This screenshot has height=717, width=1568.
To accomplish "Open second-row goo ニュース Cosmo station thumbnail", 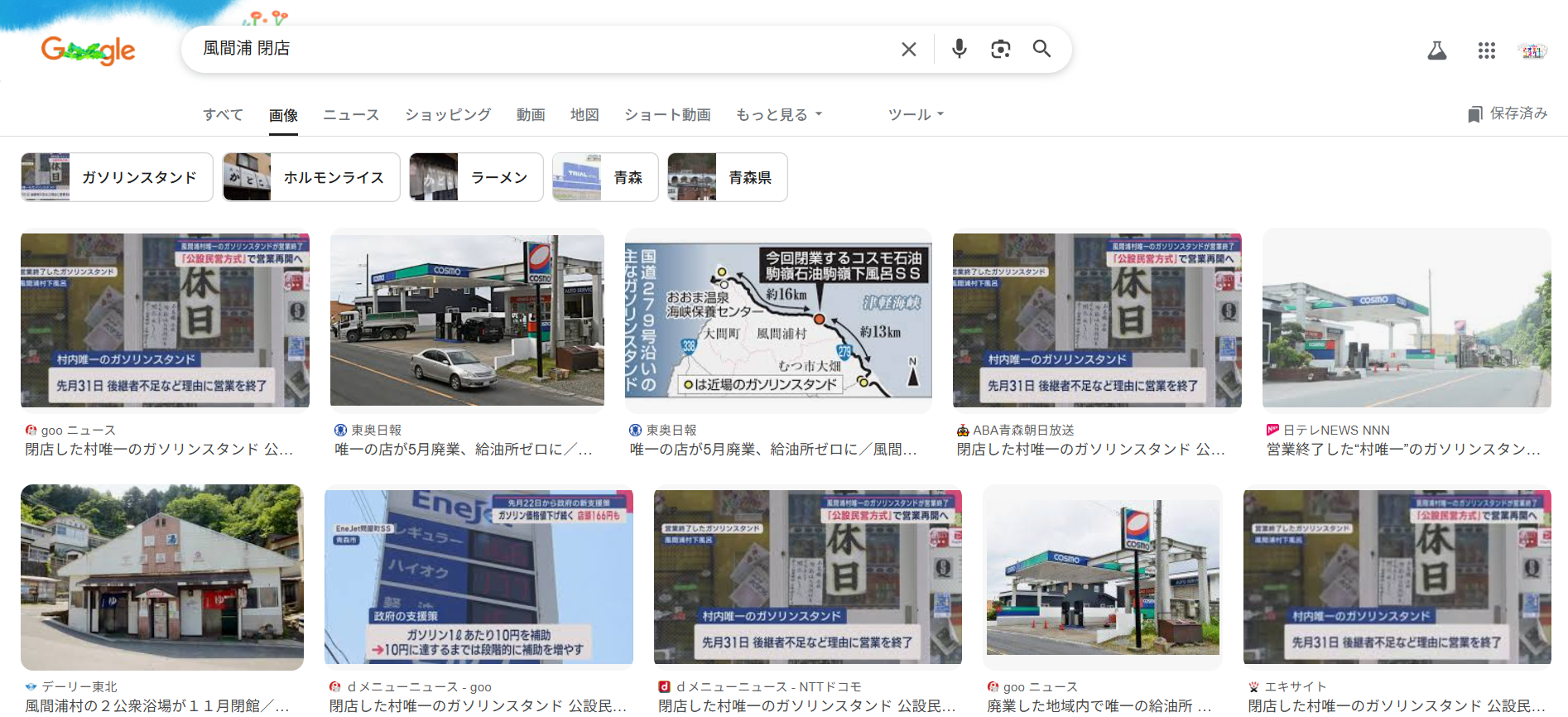I will tap(1103, 577).
